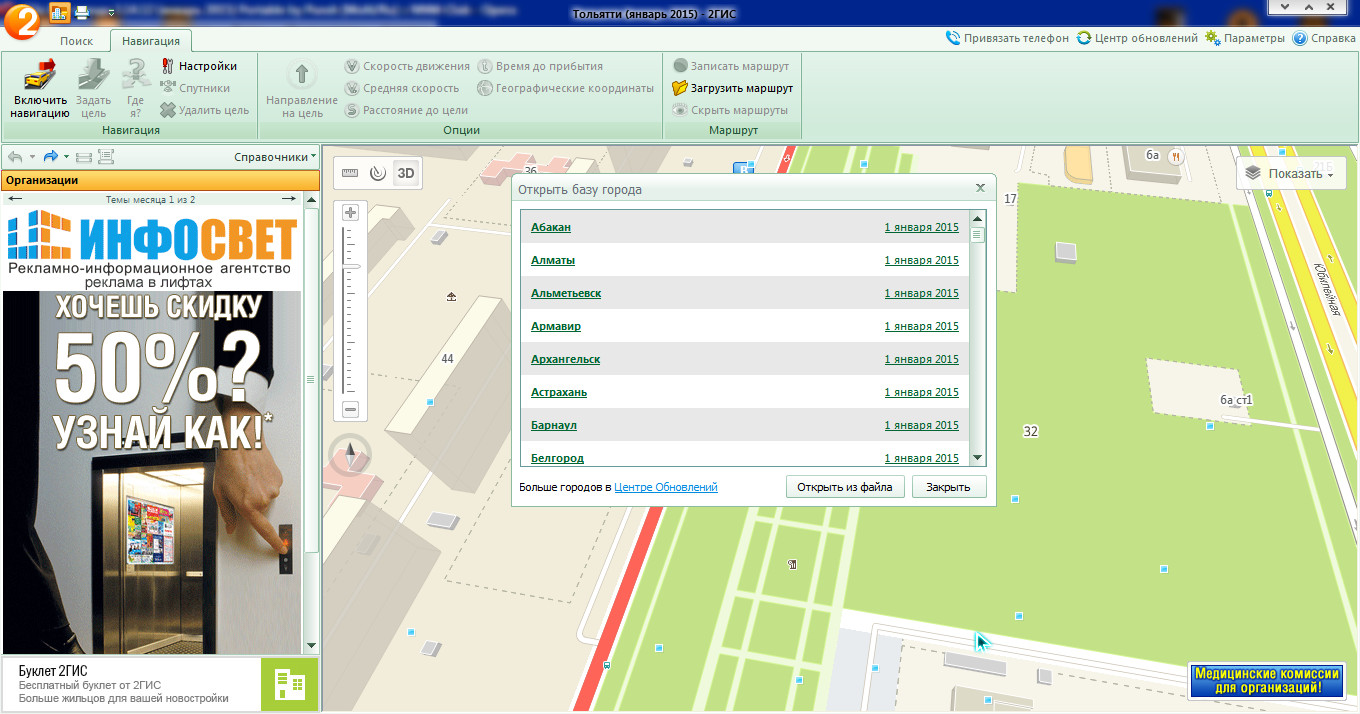
Task: Click the map zoom in plus button
Action: [350, 213]
